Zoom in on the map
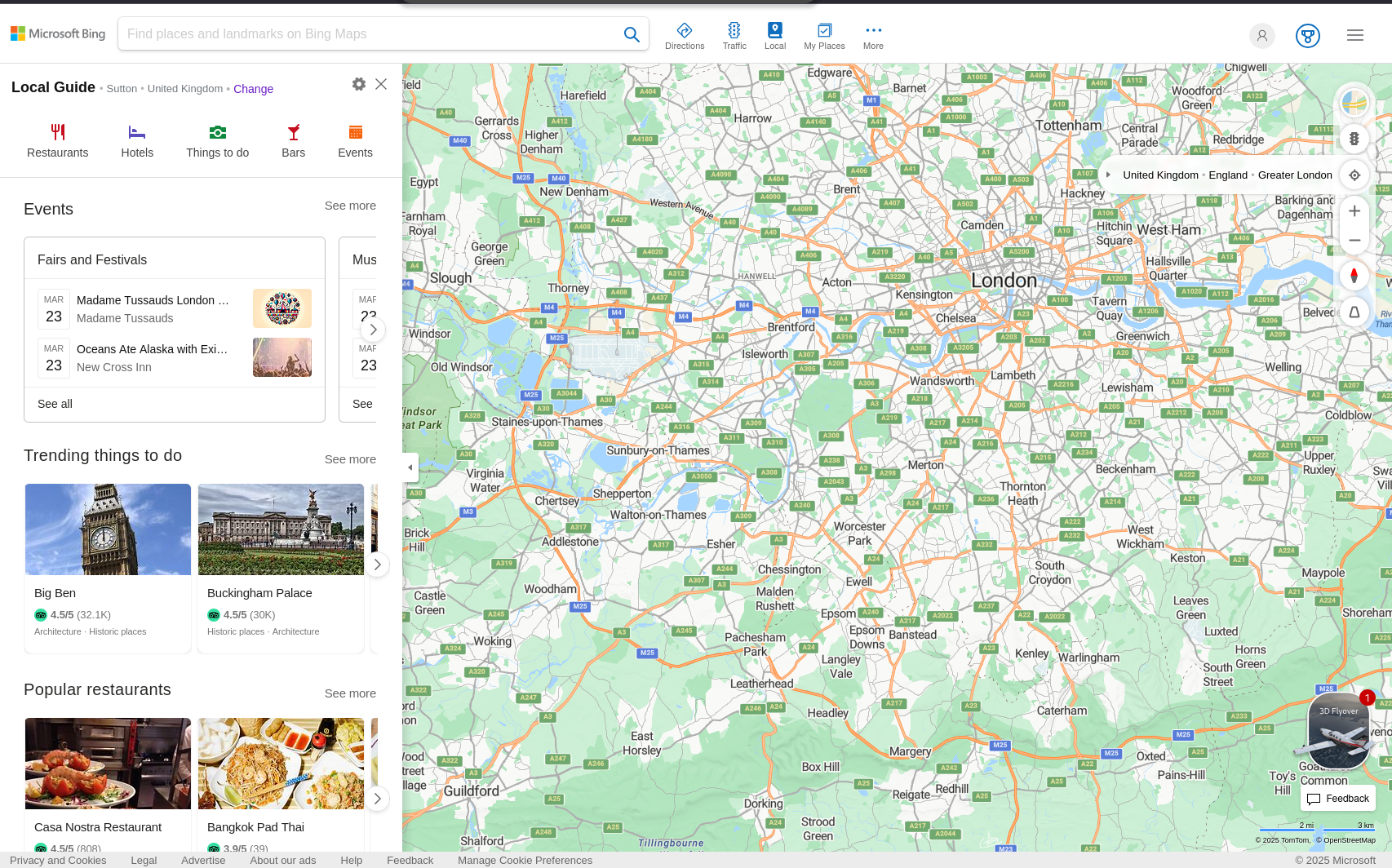1392x868 pixels. point(1354,211)
